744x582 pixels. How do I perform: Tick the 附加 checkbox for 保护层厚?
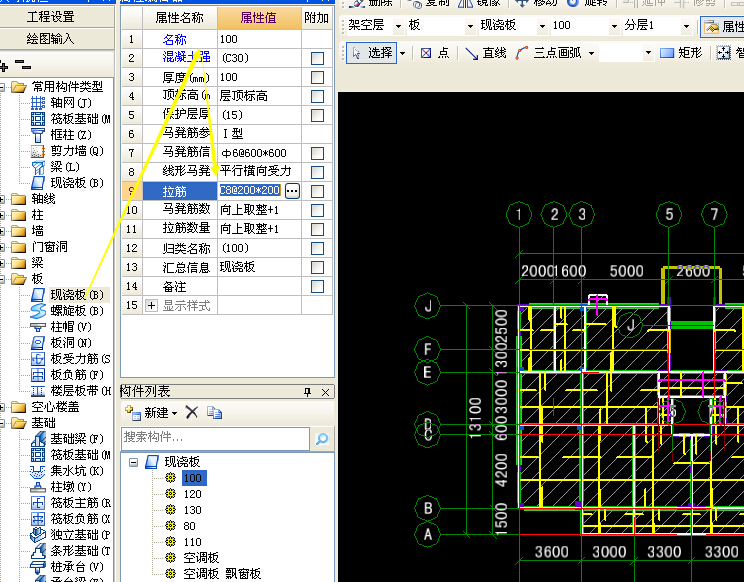coord(317,115)
